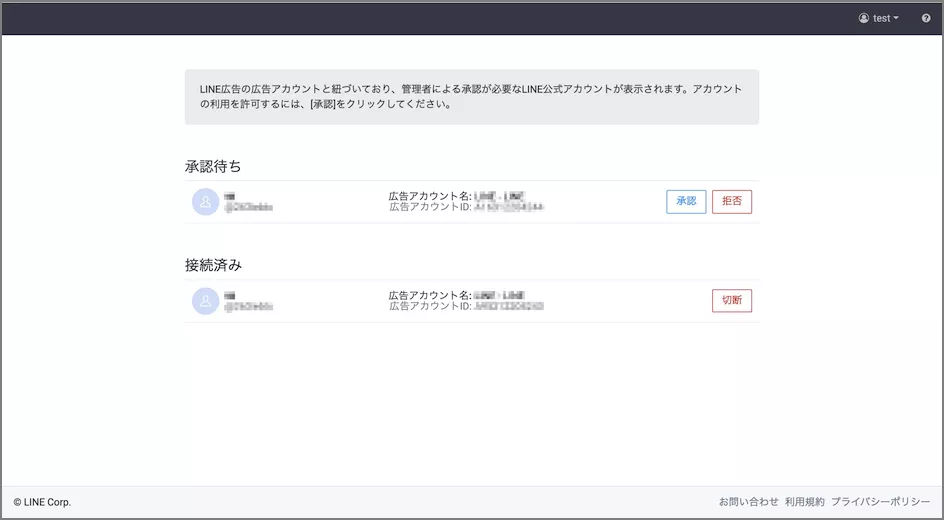Click the gray information banner text
Image resolution: width=944 pixels, height=520 pixels.
(471, 96)
